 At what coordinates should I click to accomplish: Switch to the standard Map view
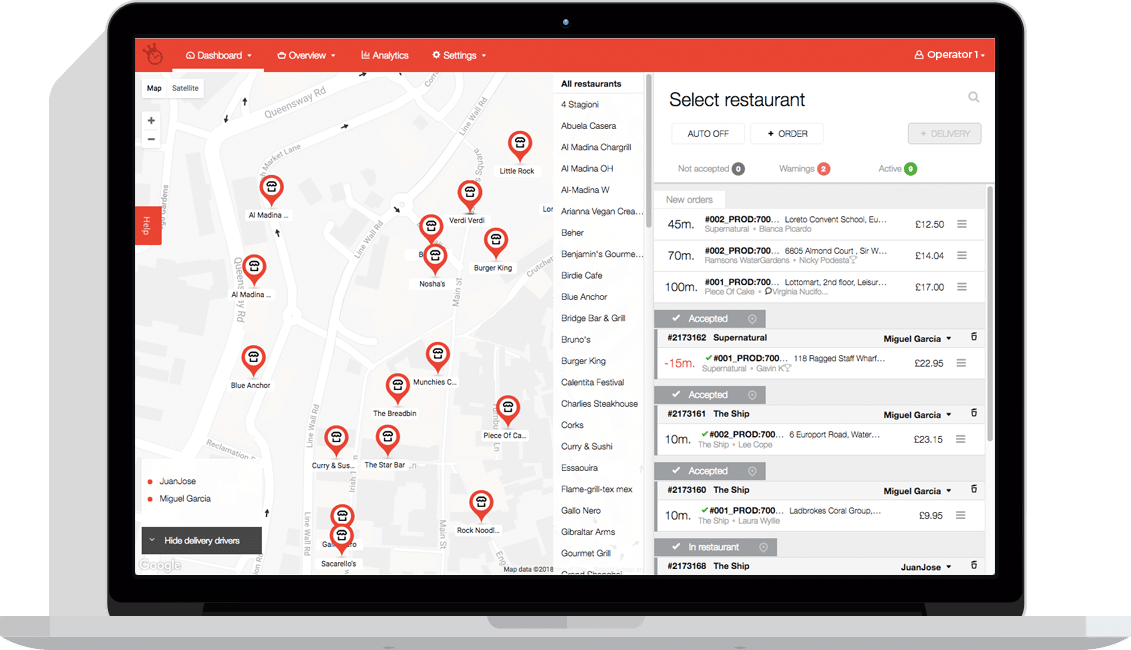tap(154, 88)
